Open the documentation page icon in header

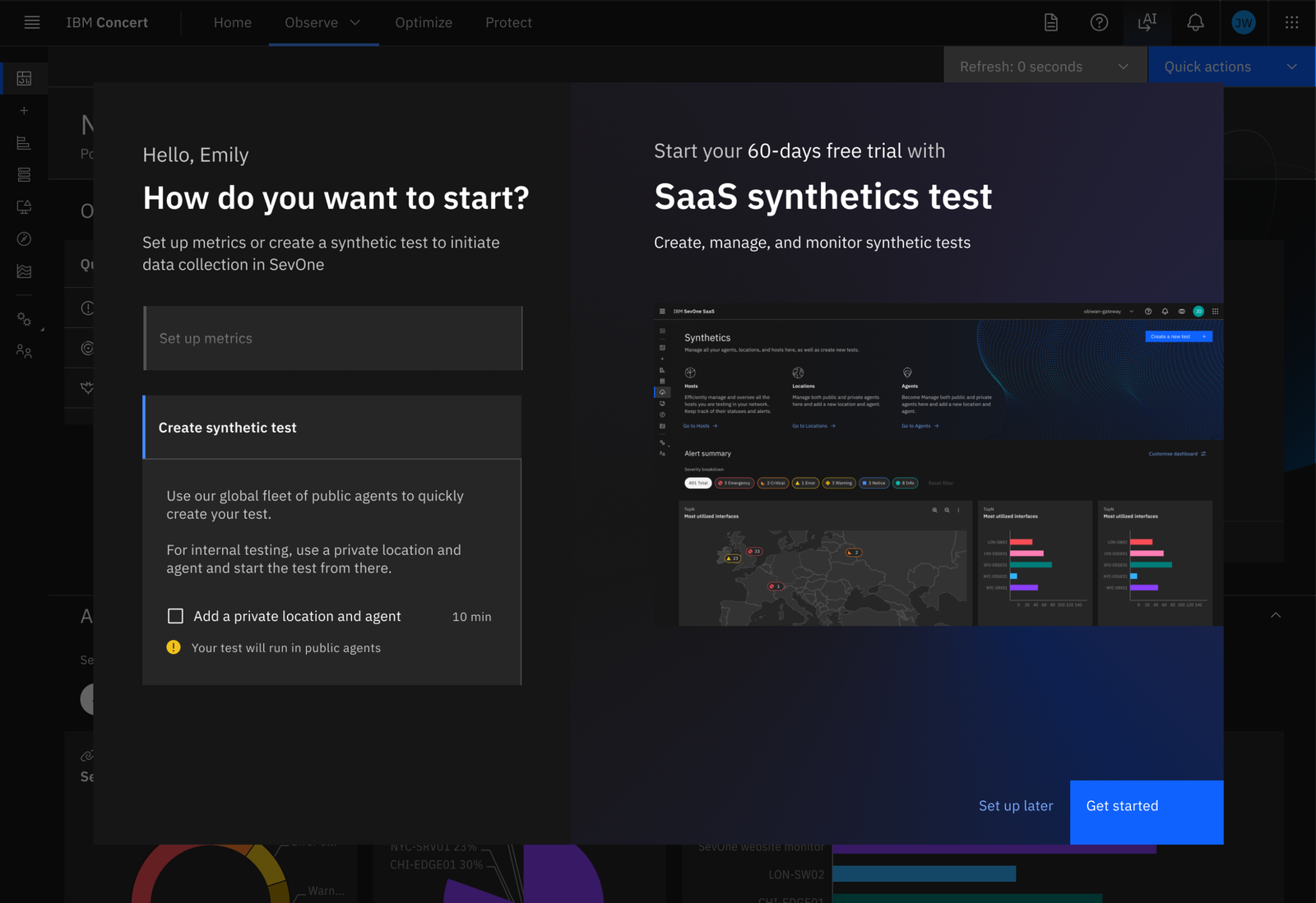click(x=1051, y=22)
